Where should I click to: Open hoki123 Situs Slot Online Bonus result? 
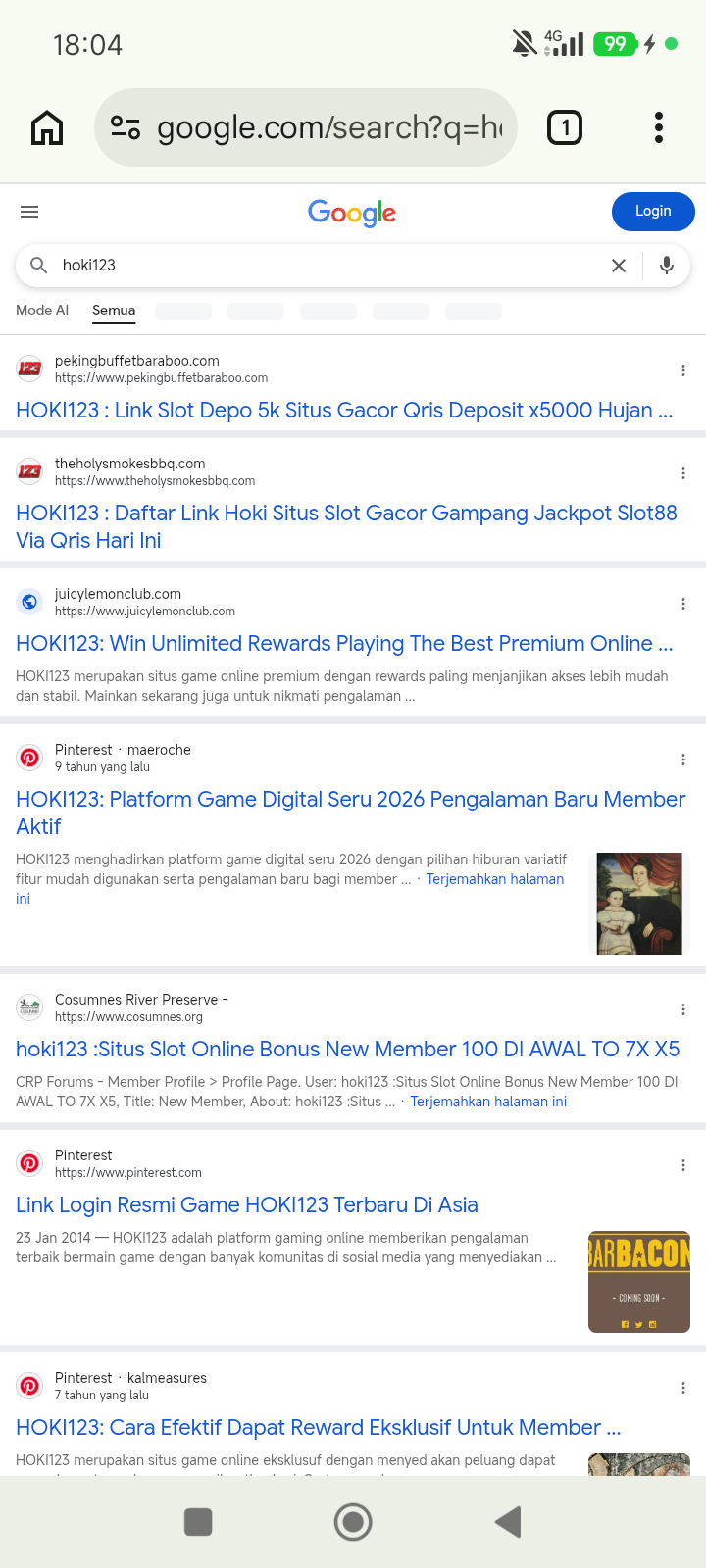pyautogui.click(x=348, y=1049)
